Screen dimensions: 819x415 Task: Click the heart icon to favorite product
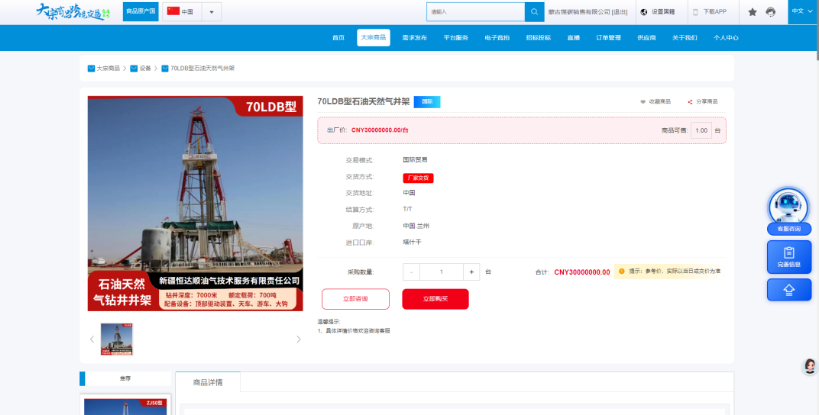click(643, 102)
